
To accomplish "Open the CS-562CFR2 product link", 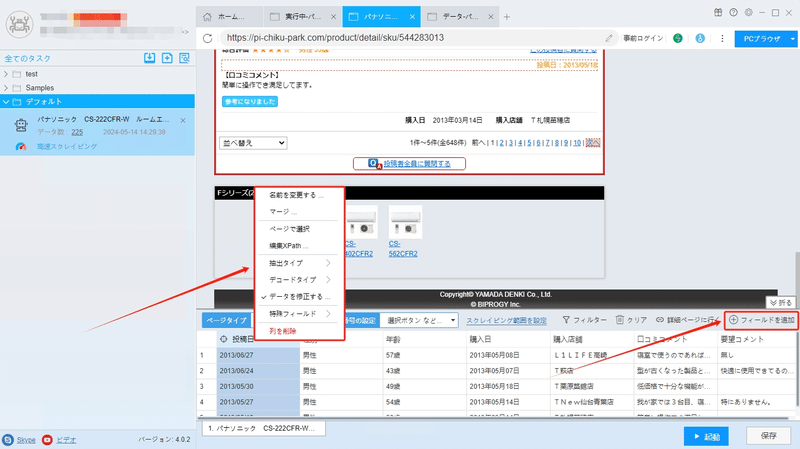I will coord(403,248).
